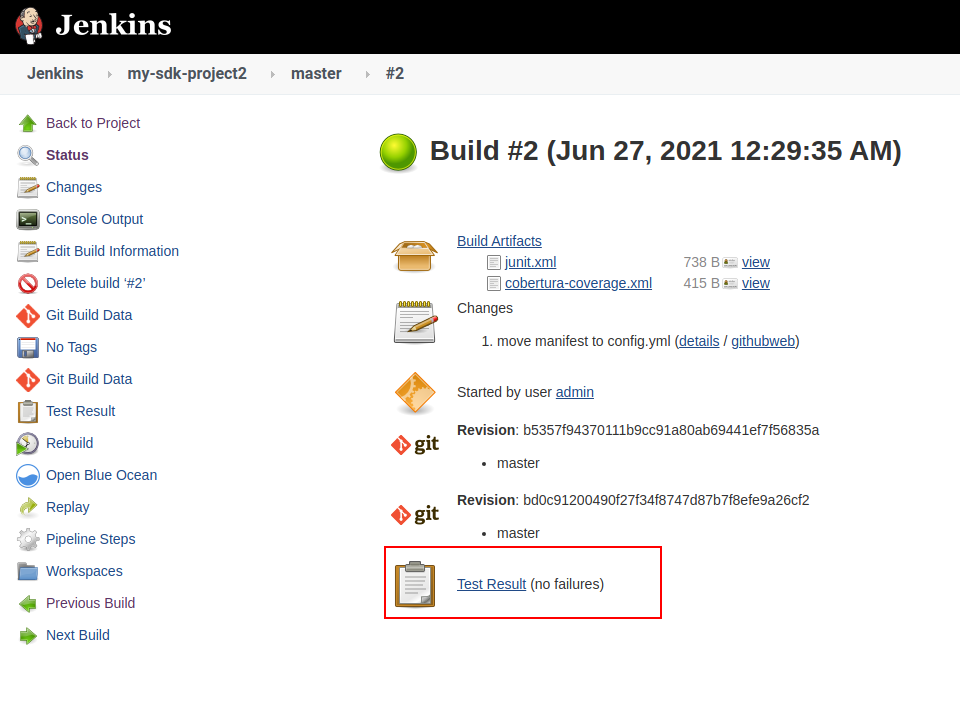Open my-sdk-project2 breadcrumb item

click(x=187, y=73)
